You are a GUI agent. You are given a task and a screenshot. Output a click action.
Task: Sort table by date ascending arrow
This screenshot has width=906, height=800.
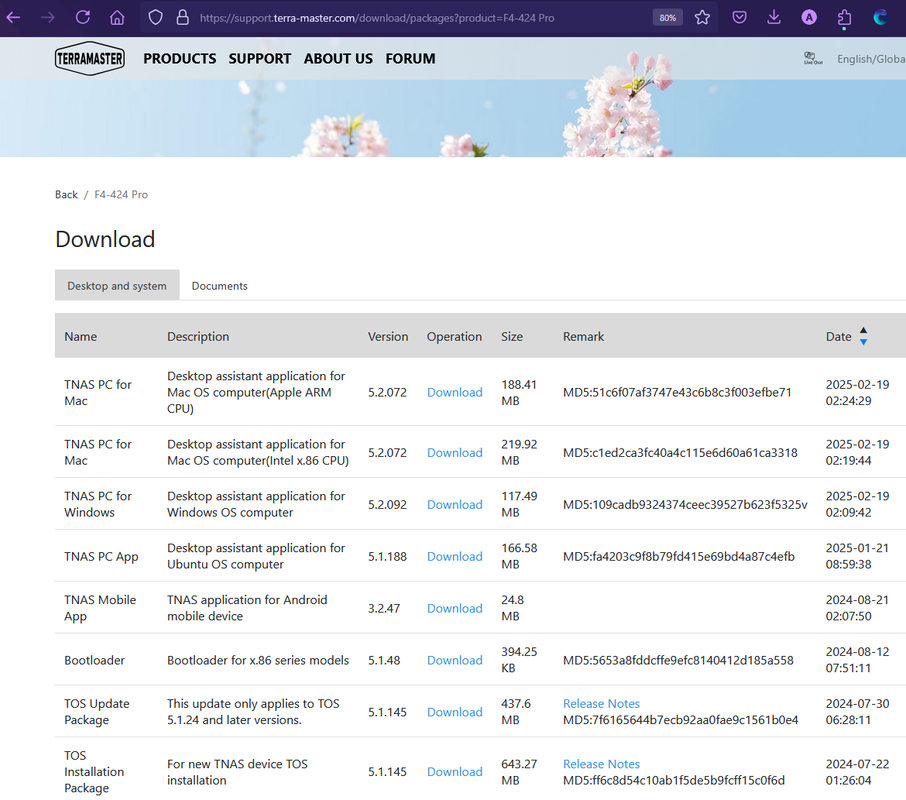click(x=863, y=330)
